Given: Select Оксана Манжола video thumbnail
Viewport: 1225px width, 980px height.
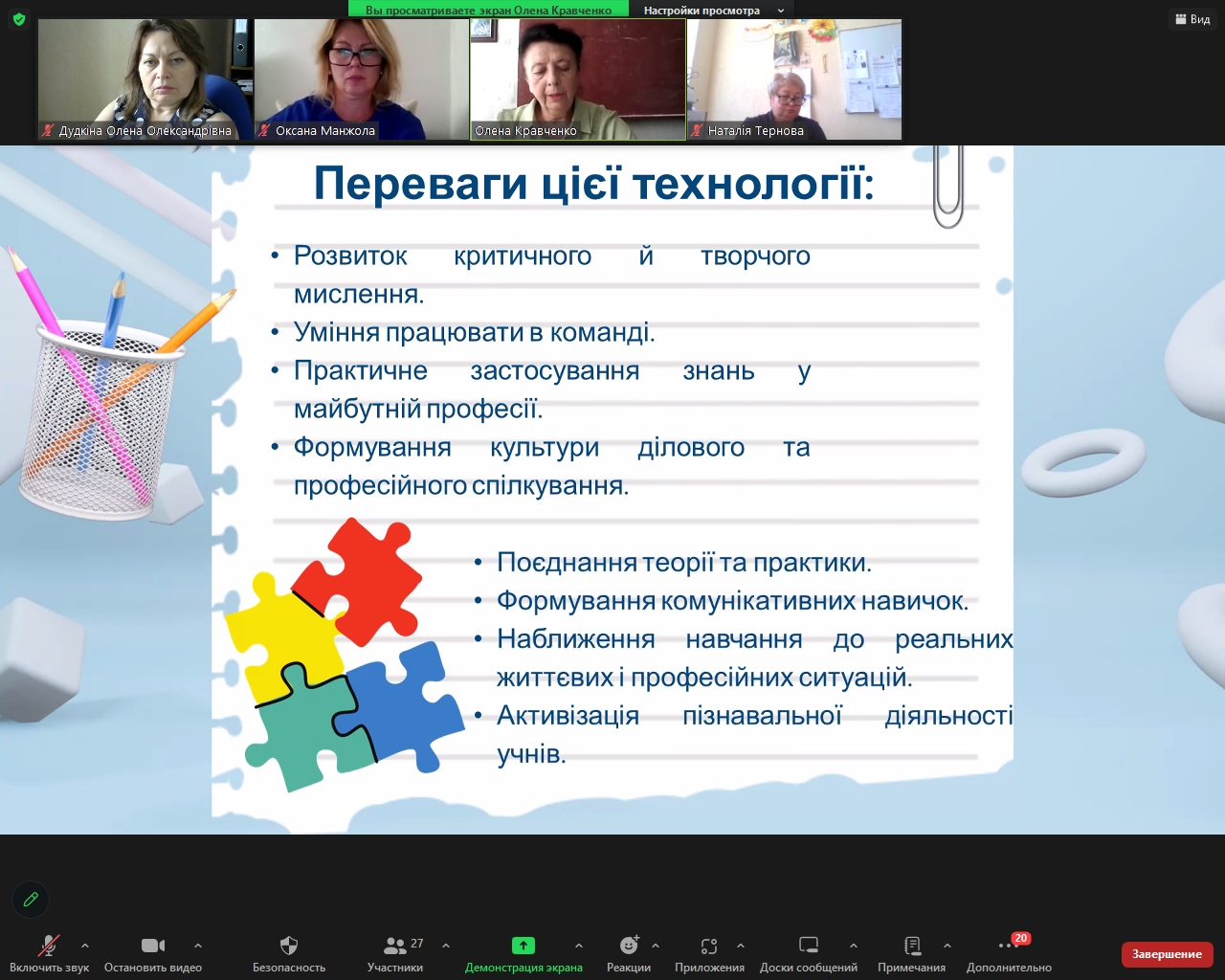Looking at the screenshot, I should coord(362,80).
